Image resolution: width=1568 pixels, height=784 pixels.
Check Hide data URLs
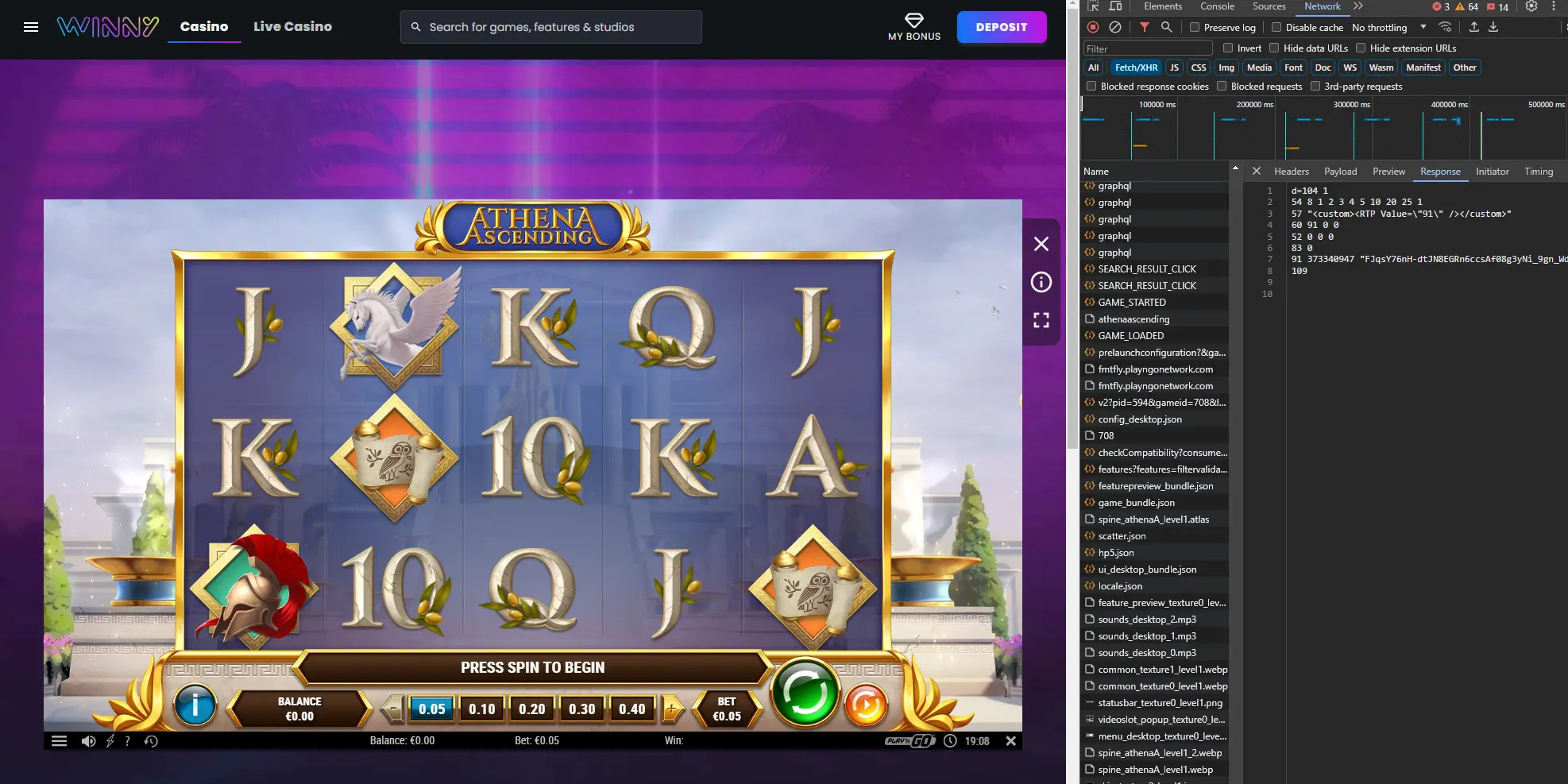click(1274, 48)
